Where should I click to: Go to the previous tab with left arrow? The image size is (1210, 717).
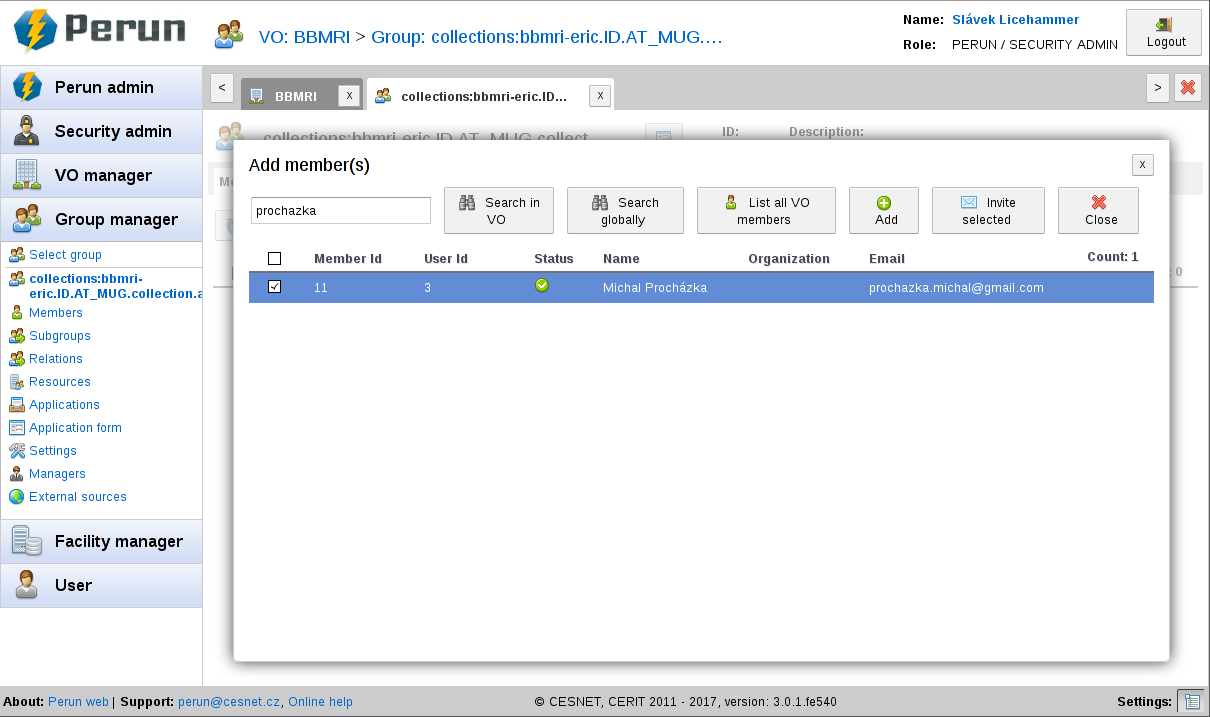pyautogui.click(x=222, y=88)
